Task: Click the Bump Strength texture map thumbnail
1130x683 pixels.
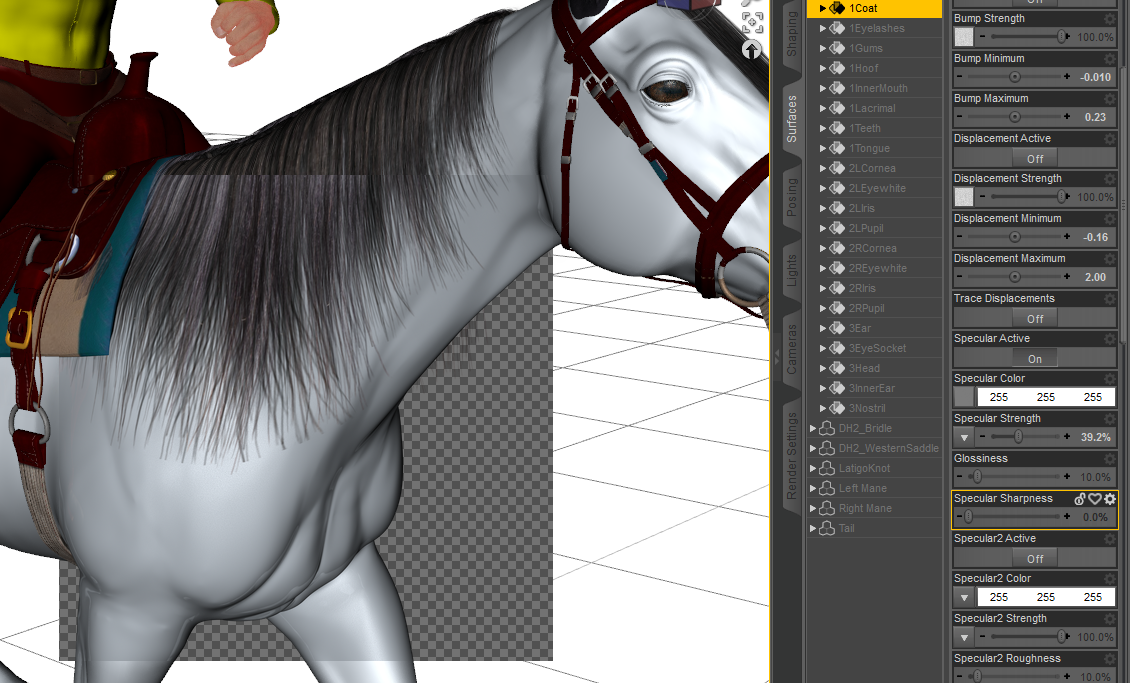Action: click(x=964, y=37)
